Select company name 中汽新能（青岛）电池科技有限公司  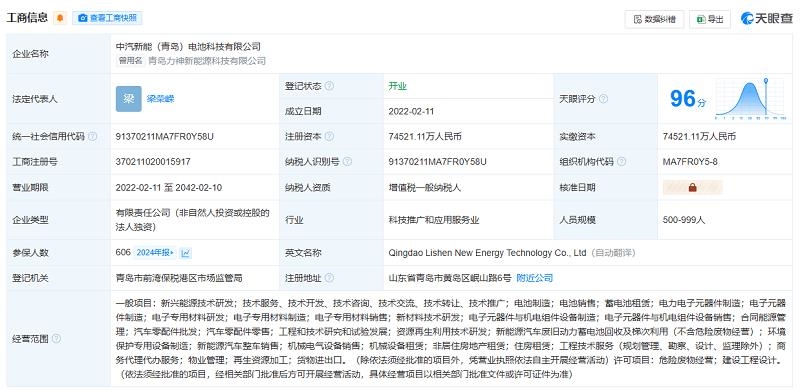coord(188,46)
